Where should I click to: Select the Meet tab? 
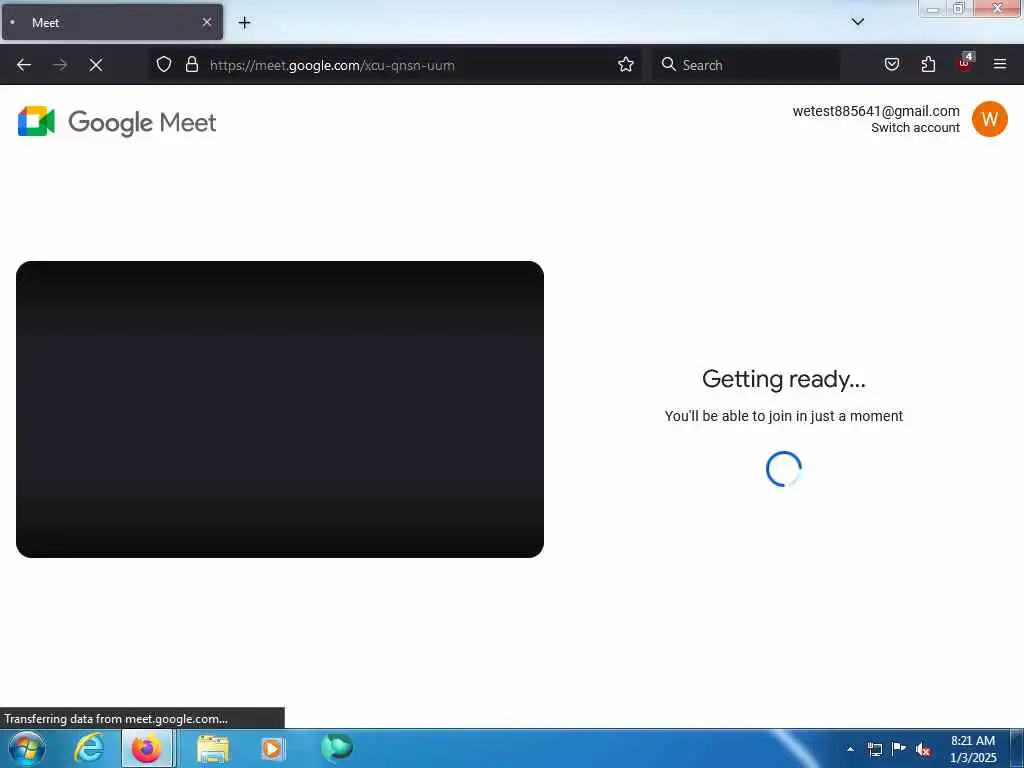(x=112, y=22)
